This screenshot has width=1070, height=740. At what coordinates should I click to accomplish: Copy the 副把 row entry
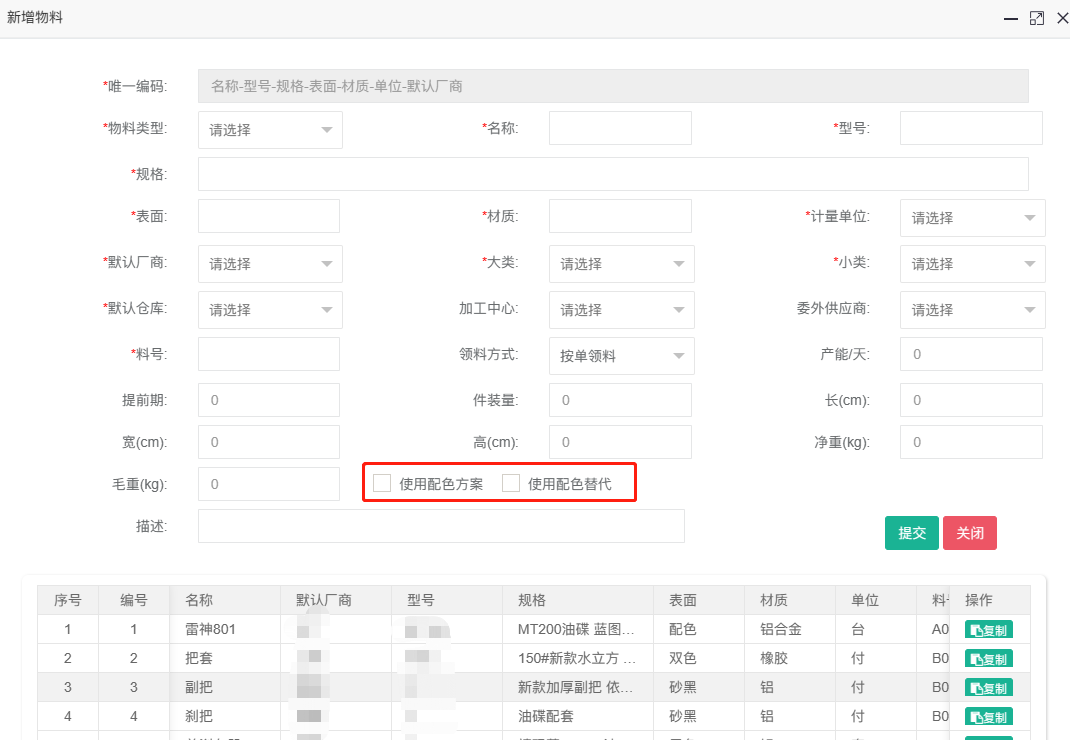pos(988,688)
